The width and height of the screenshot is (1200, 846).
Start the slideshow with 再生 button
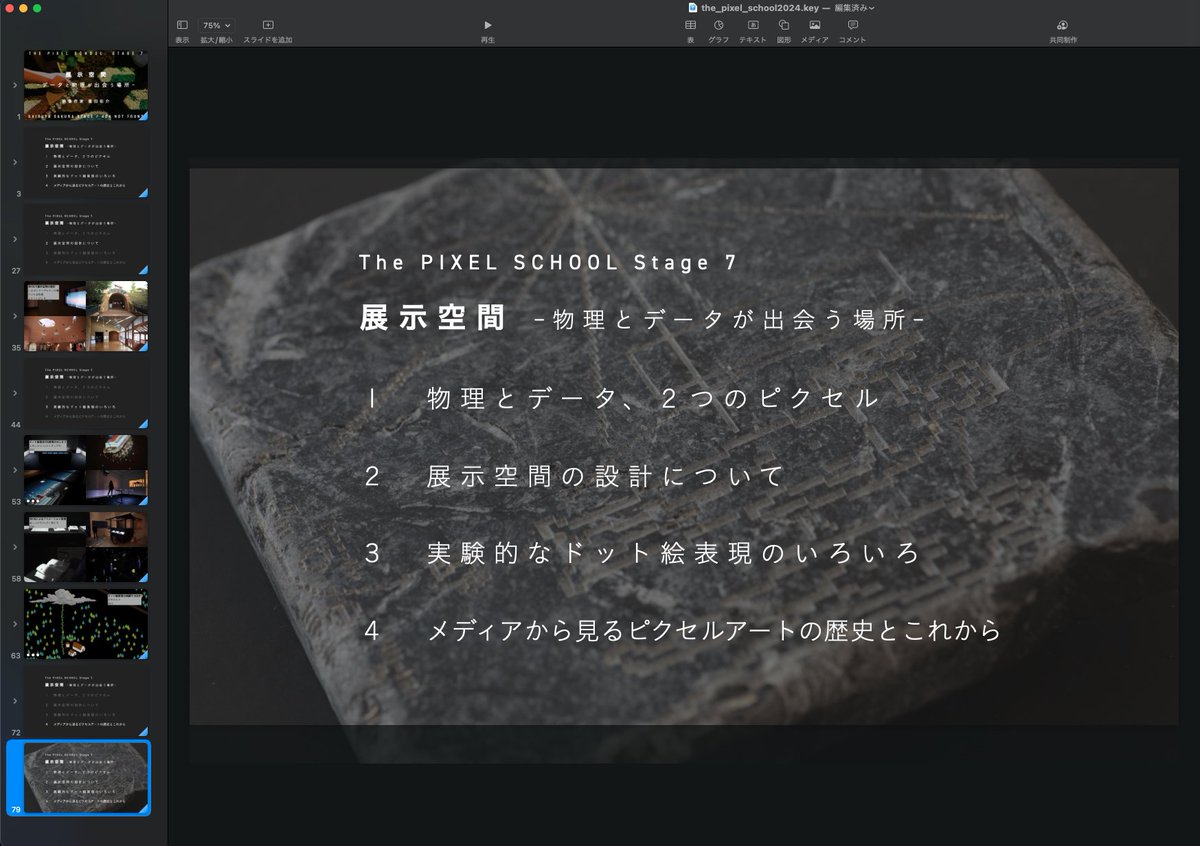[x=488, y=25]
